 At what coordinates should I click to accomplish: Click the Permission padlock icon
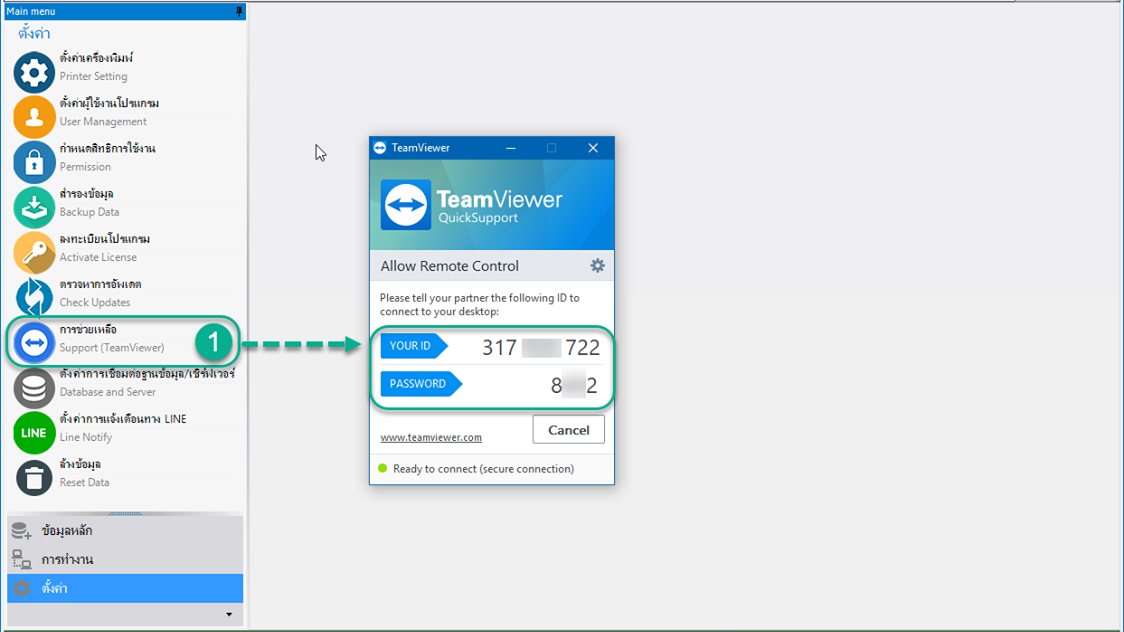pyautogui.click(x=34, y=163)
